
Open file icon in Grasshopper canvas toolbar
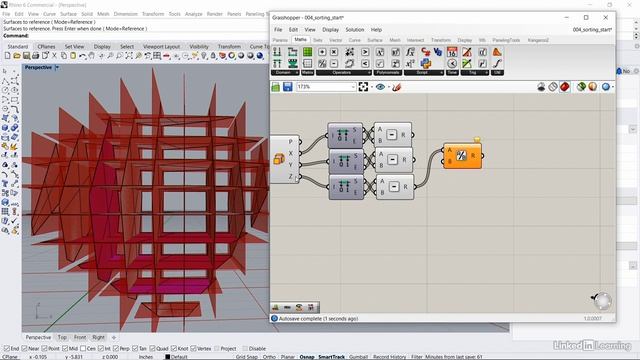coord(276,87)
